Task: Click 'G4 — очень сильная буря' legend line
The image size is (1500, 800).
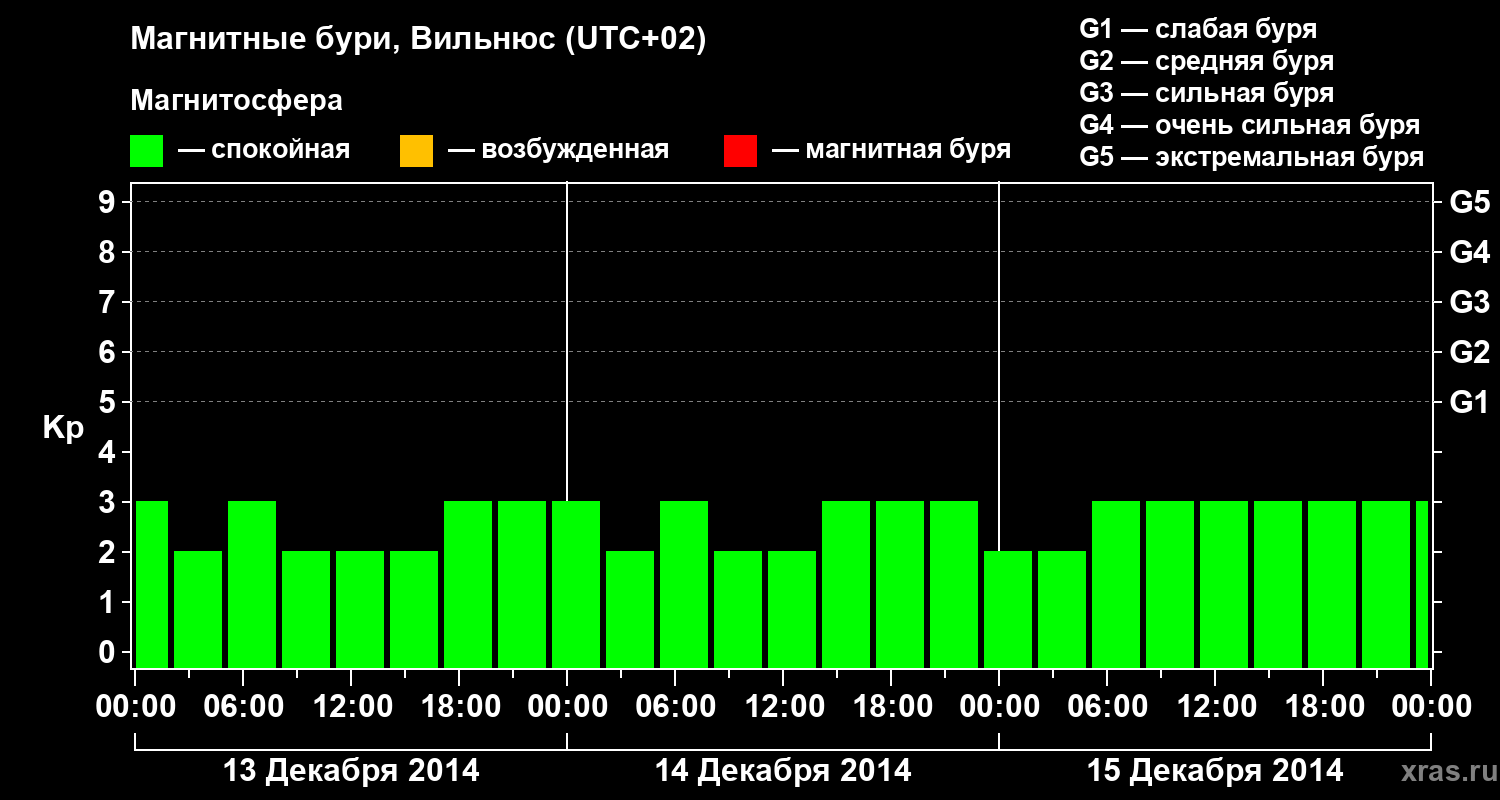Action: click(x=1250, y=125)
